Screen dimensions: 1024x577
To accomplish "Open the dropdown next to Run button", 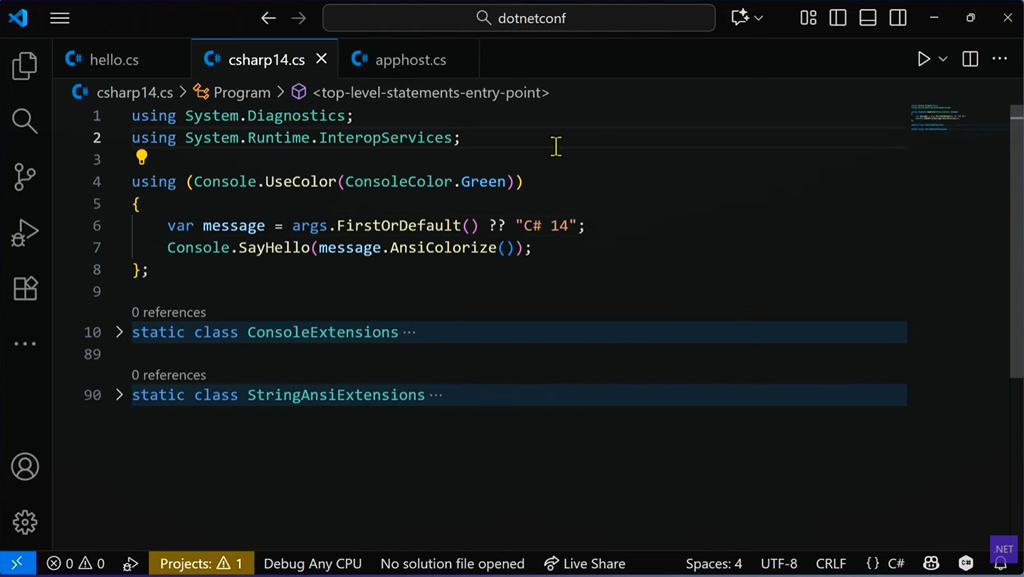I will (x=943, y=59).
